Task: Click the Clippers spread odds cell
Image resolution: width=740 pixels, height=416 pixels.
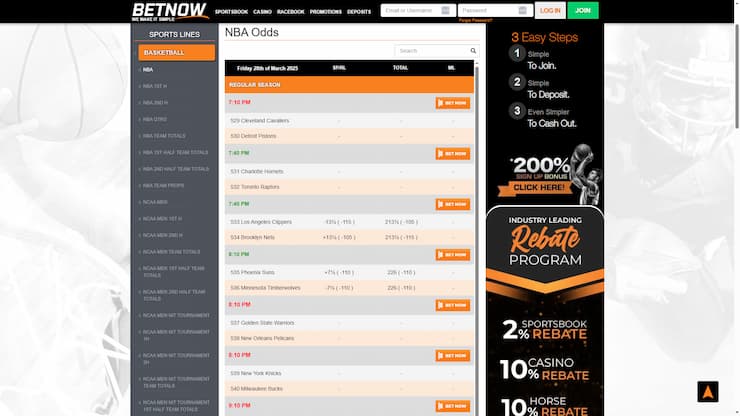Action: (339, 222)
